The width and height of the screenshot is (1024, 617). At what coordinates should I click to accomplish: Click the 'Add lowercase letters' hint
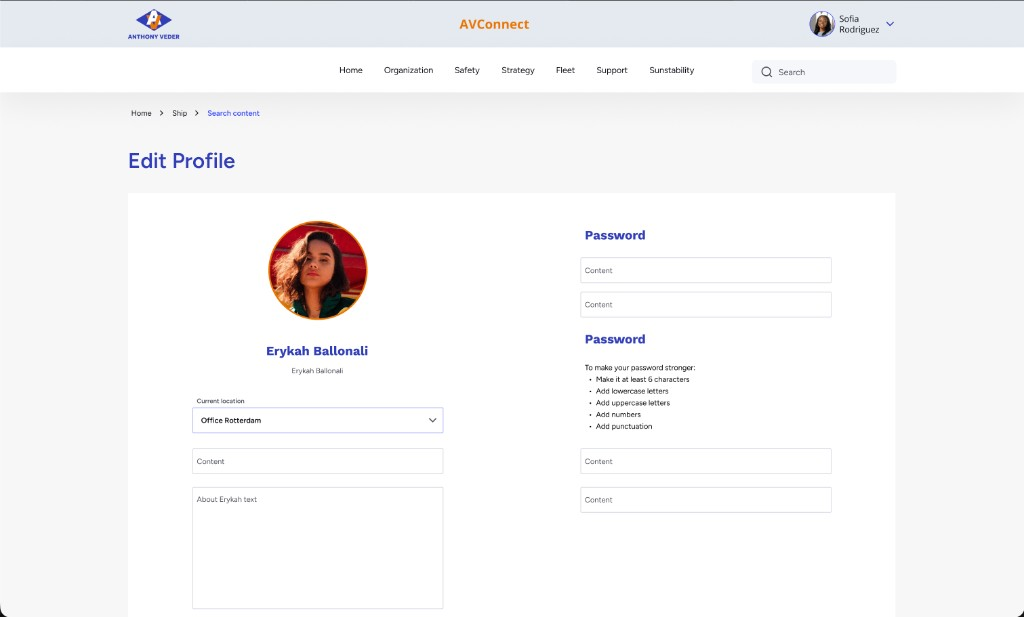coord(632,391)
